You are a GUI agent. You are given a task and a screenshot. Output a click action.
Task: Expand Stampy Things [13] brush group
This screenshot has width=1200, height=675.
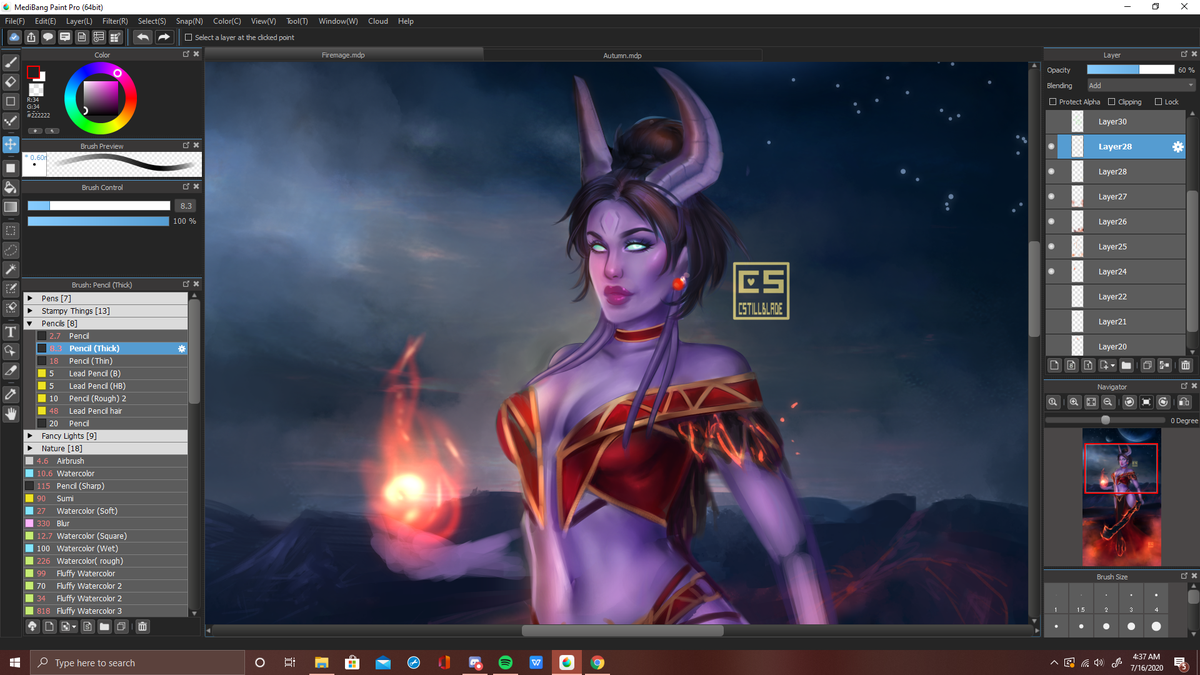[31, 311]
